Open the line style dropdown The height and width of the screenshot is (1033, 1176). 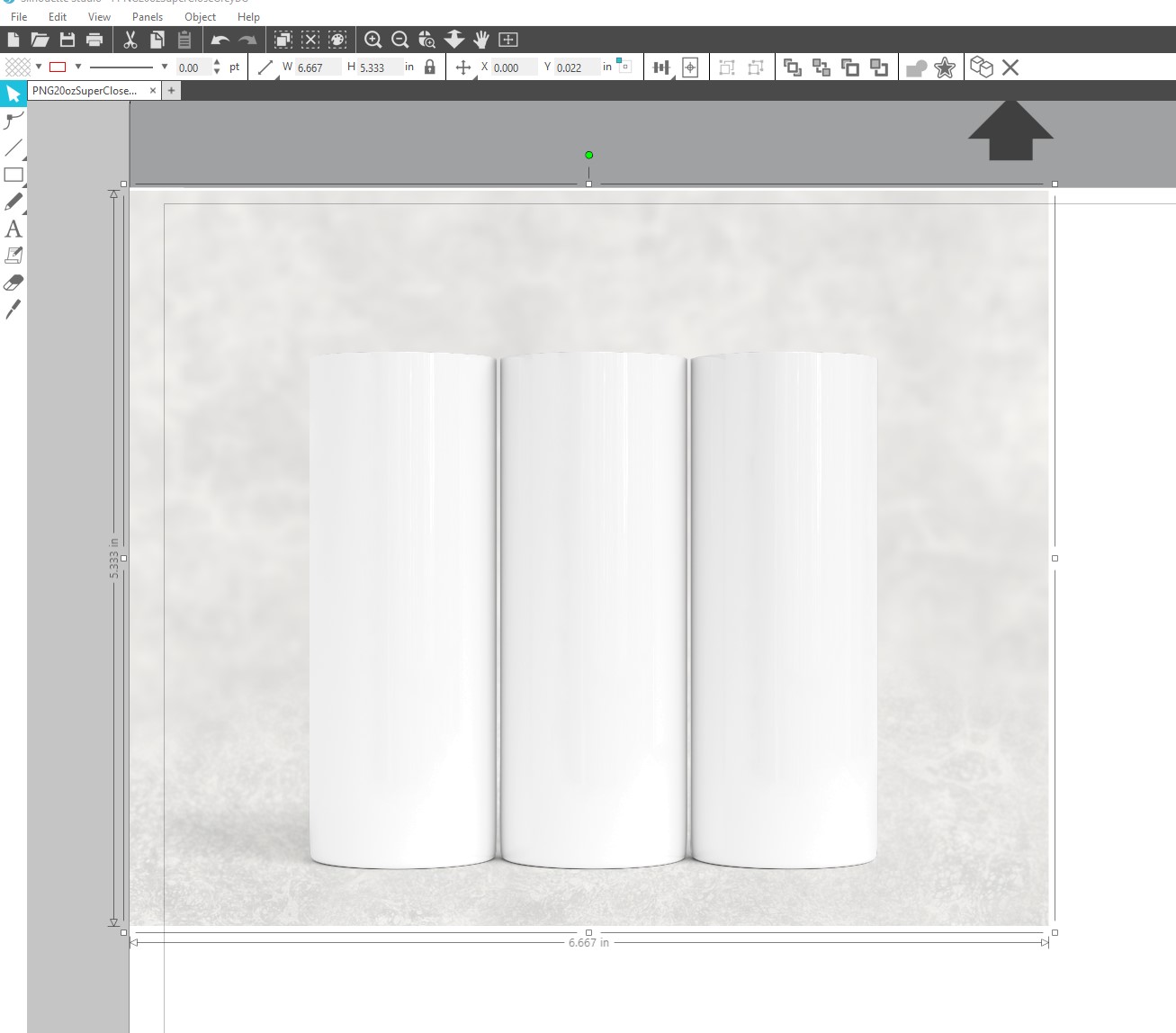(x=164, y=67)
